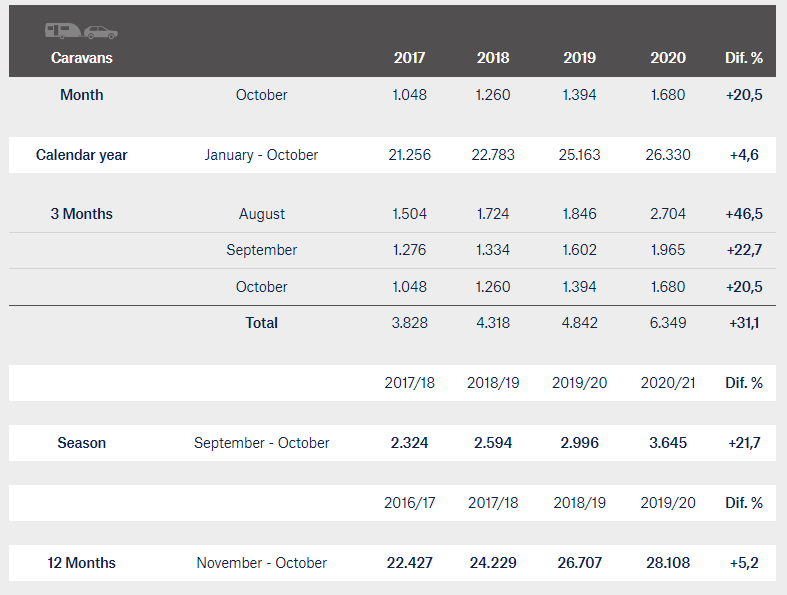Select the top Dif. % column header
Image resolution: width=787 pixels, height=595 pixels.
(744, 58)
